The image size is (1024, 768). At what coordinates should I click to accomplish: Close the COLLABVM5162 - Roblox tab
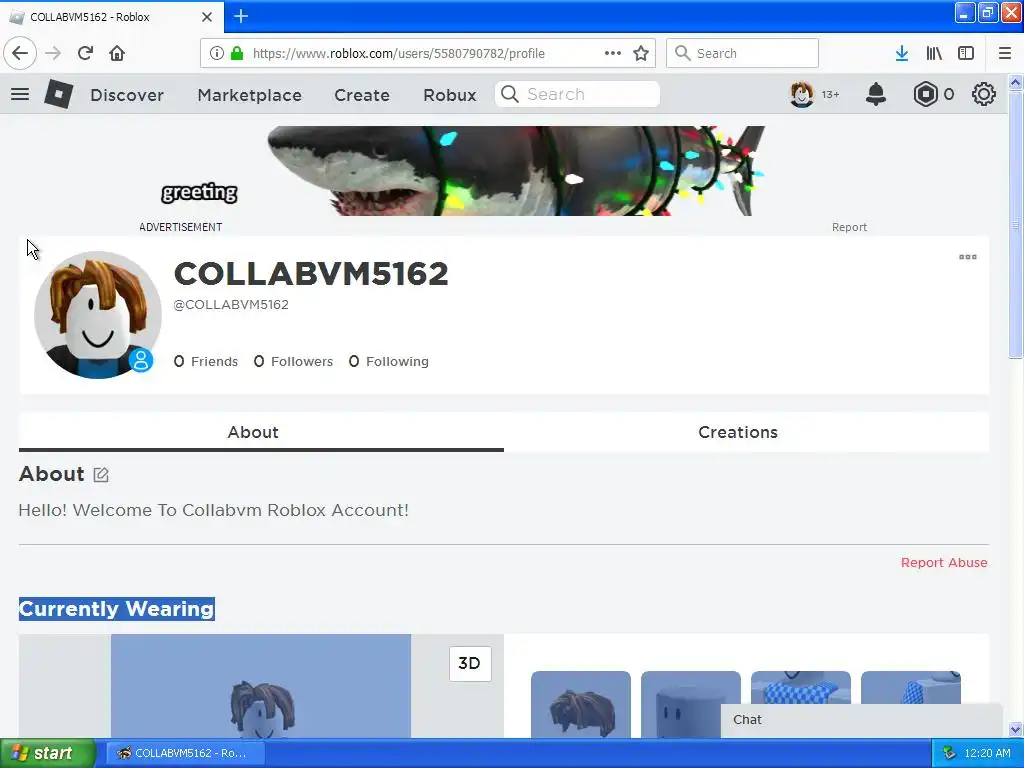tap(207, 17)
